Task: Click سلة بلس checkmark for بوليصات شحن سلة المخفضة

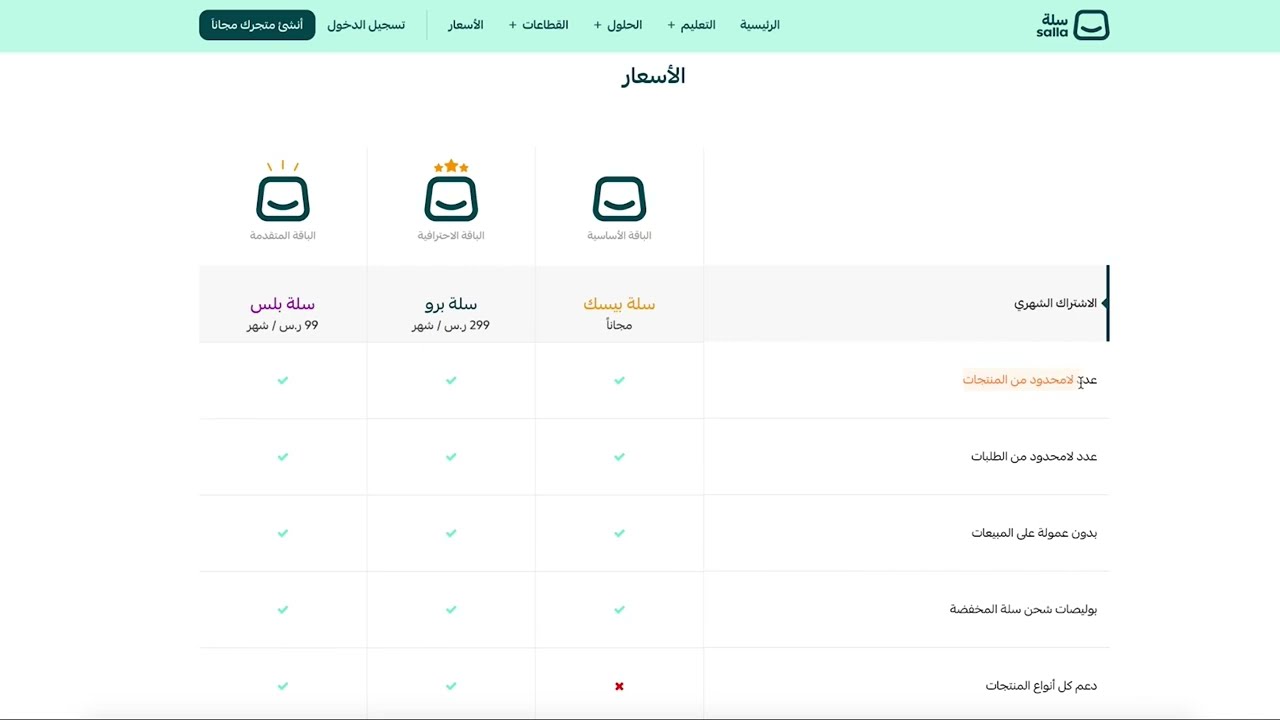Action: (x=283, y=609)
